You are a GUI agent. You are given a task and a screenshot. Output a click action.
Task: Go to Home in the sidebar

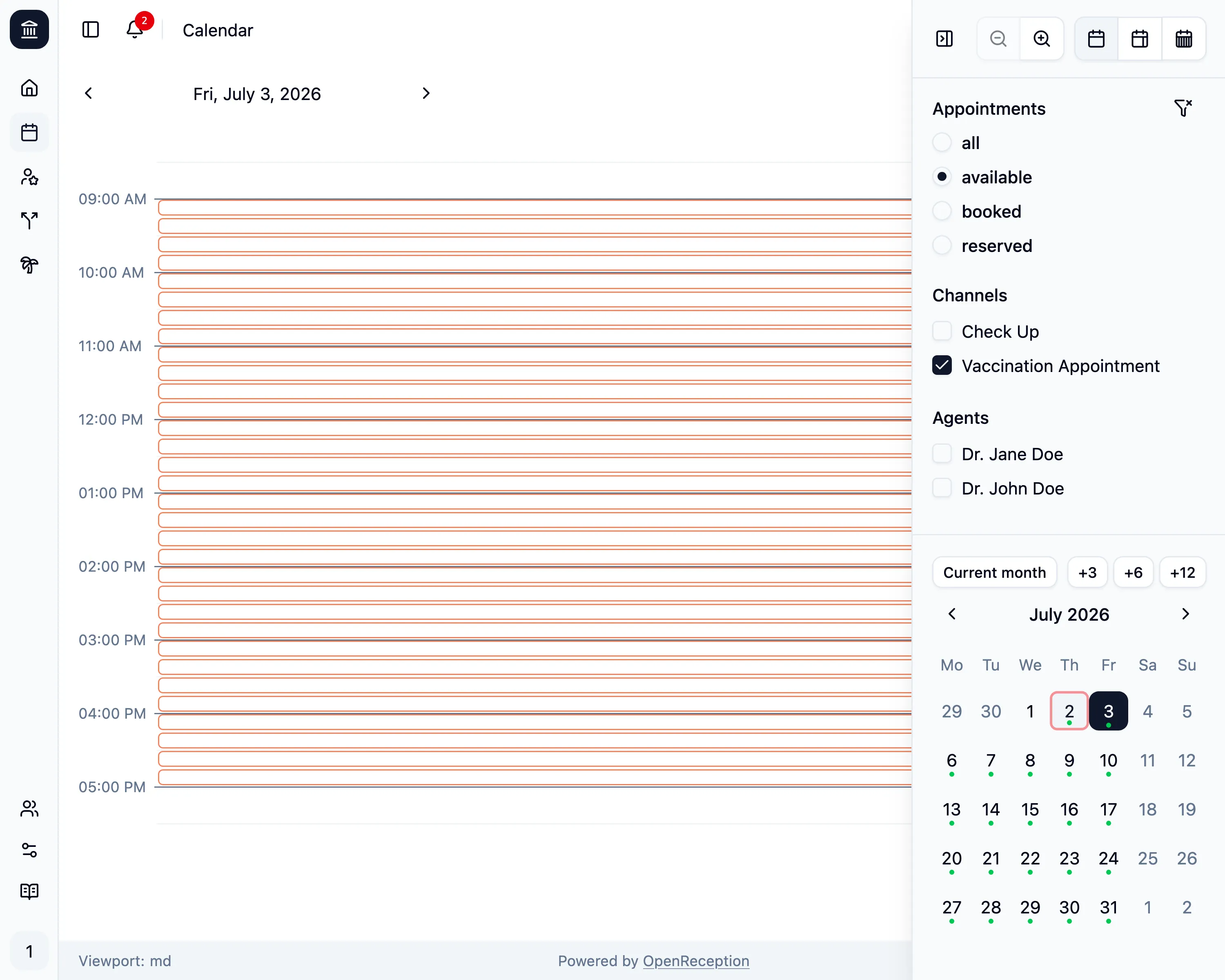pyautogui.click(x=29, y=88)
